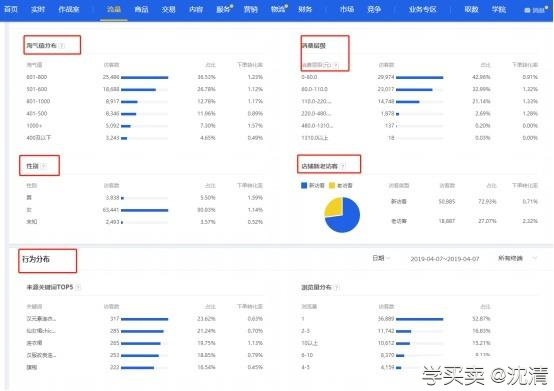Click the 1000+ 淘气值 row label
Viewport: 554px width, 391px height.
[x=34, y=126]
